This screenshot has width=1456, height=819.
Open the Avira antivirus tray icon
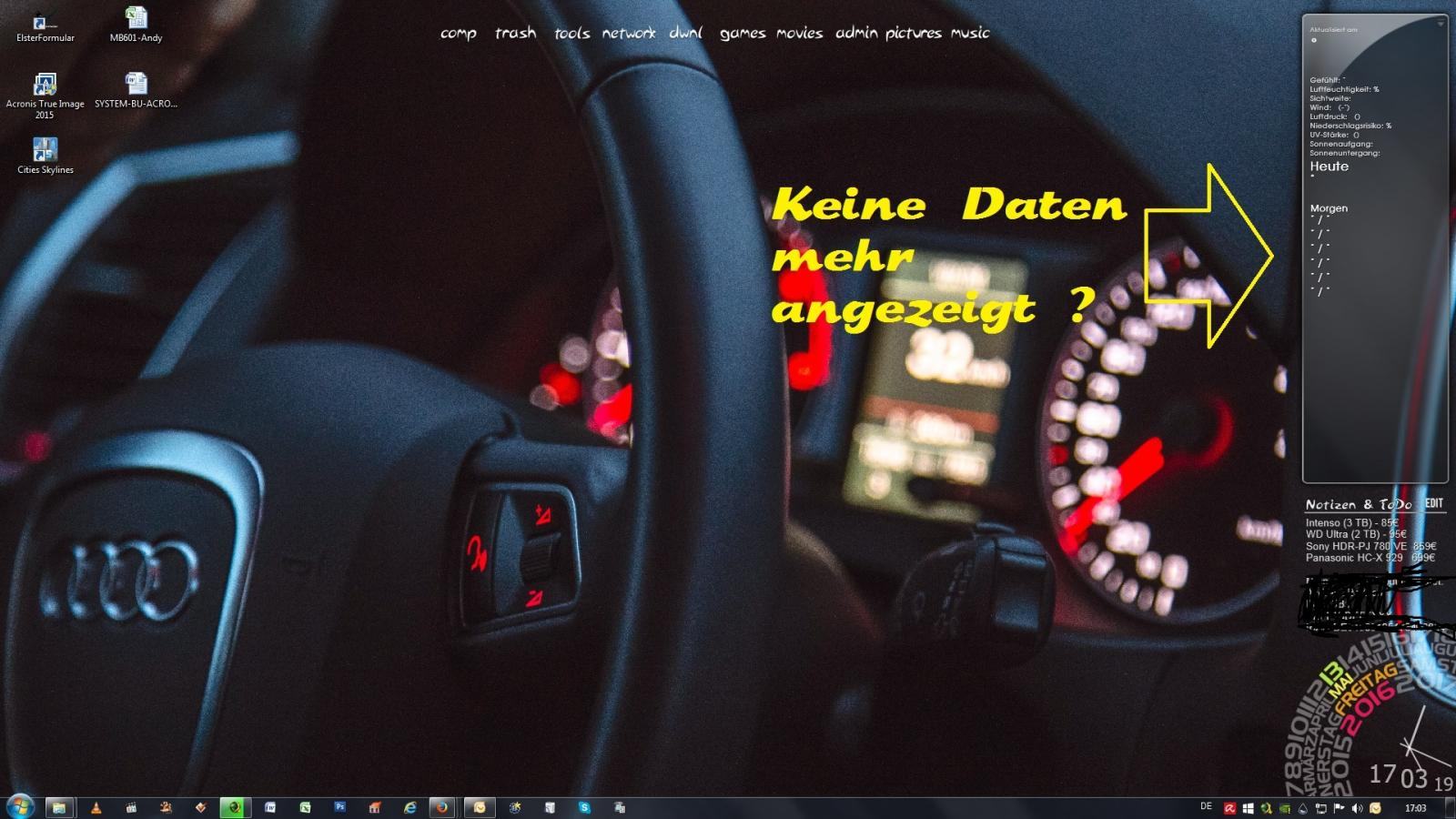[x=1230, y=808]
